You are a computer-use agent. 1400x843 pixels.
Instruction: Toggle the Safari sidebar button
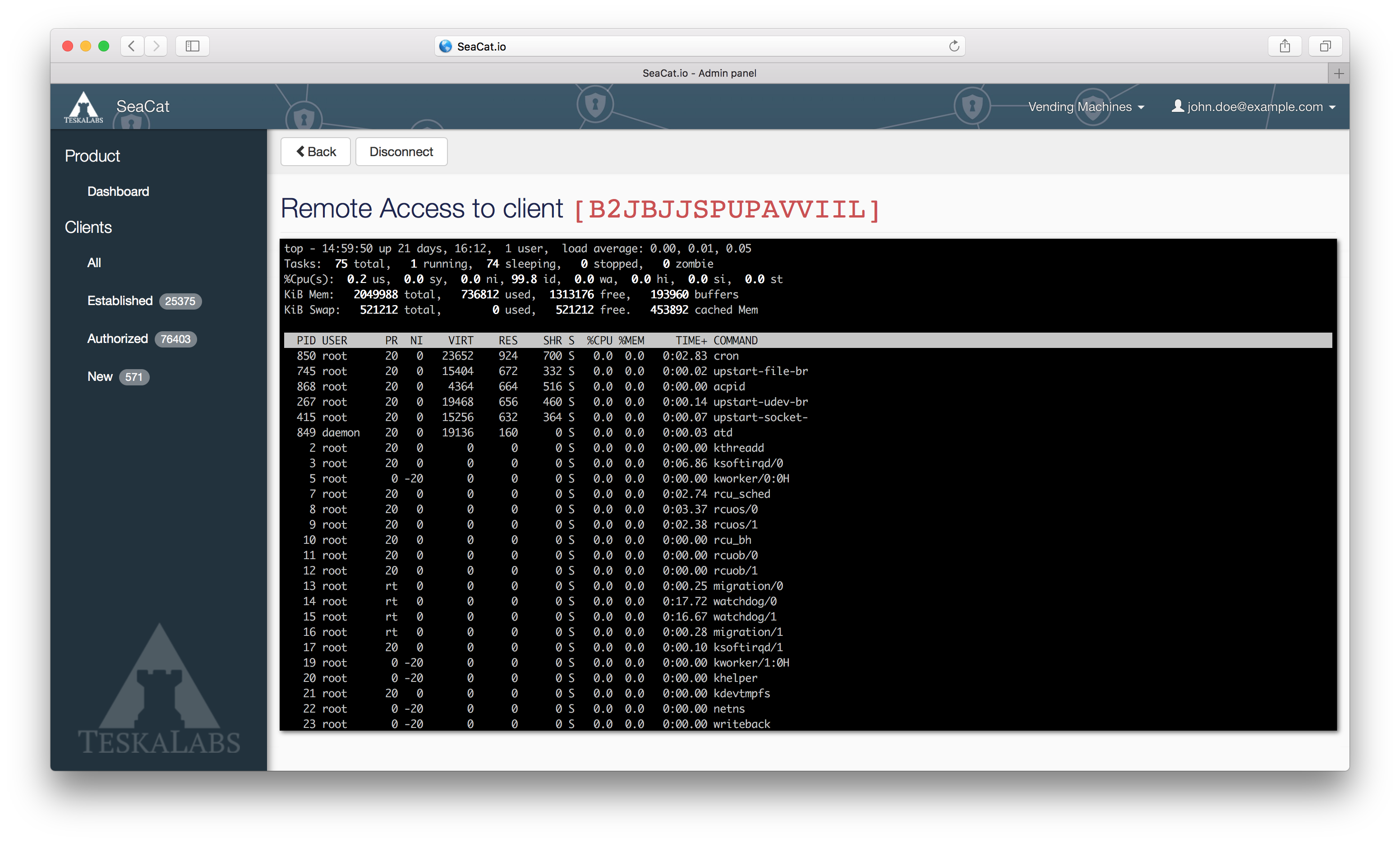click(x=193, y=46)
